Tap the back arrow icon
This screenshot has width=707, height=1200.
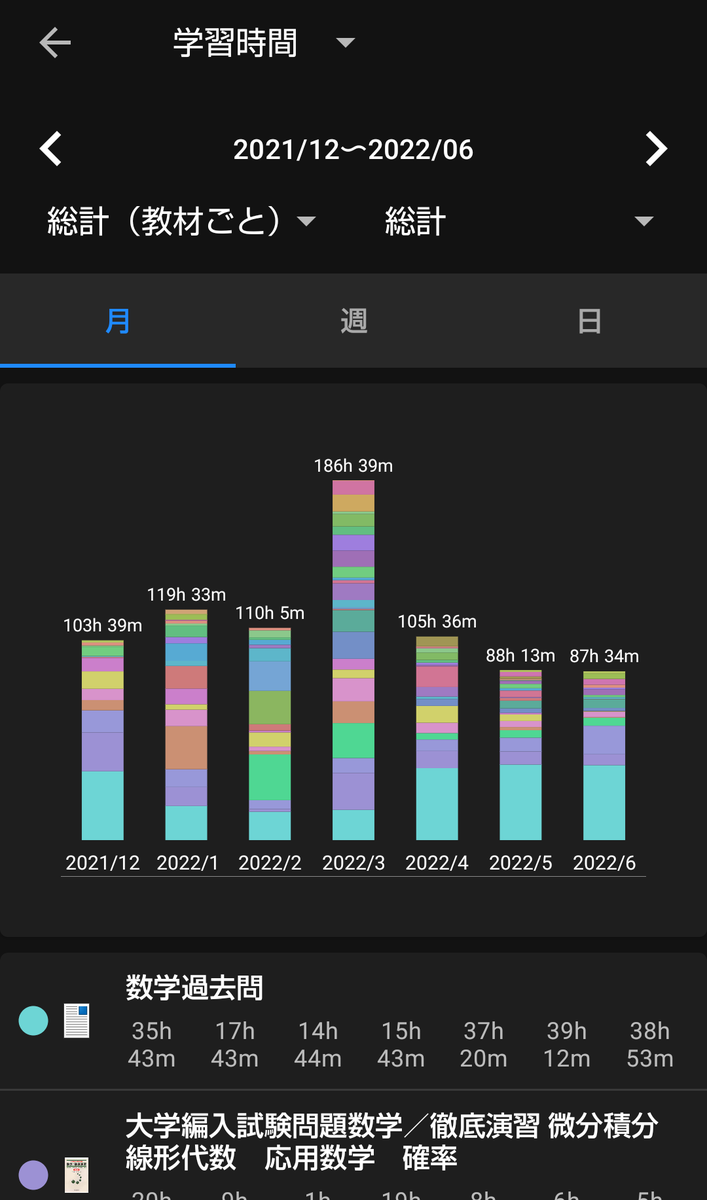55,43
